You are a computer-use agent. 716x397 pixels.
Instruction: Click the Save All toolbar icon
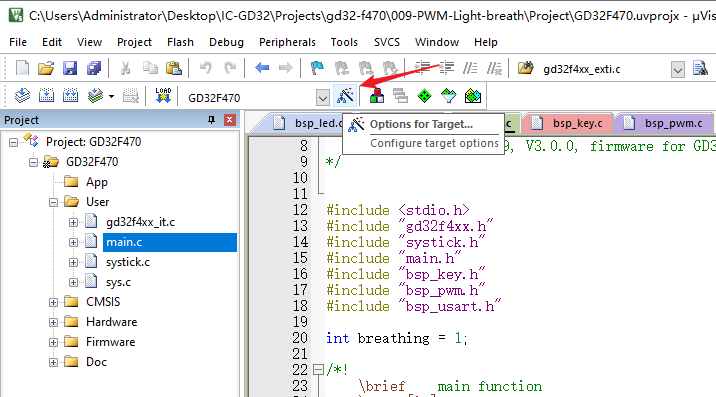point(94,68)
